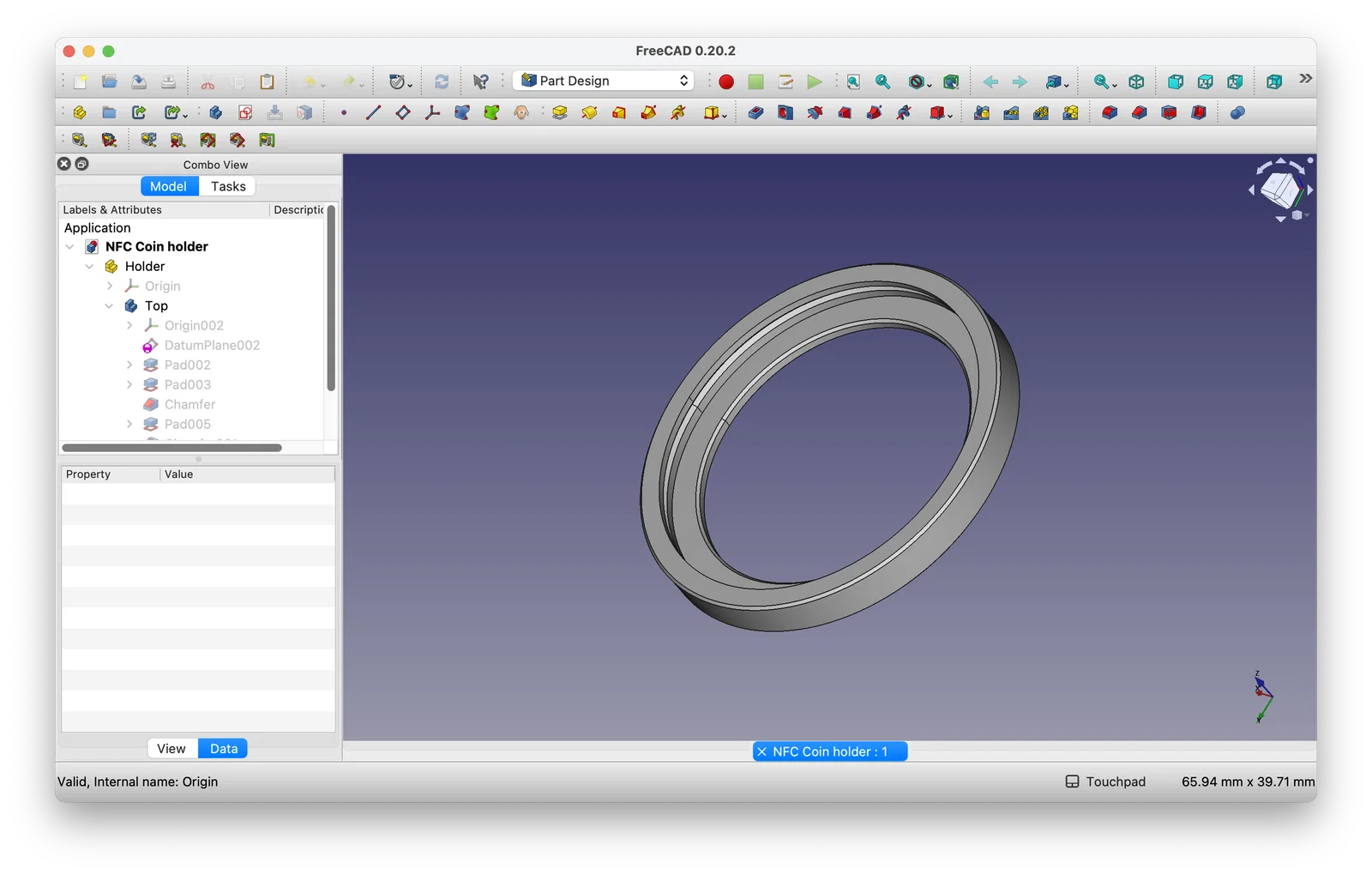Create a datum point
1372x875 pixels.
344,112
